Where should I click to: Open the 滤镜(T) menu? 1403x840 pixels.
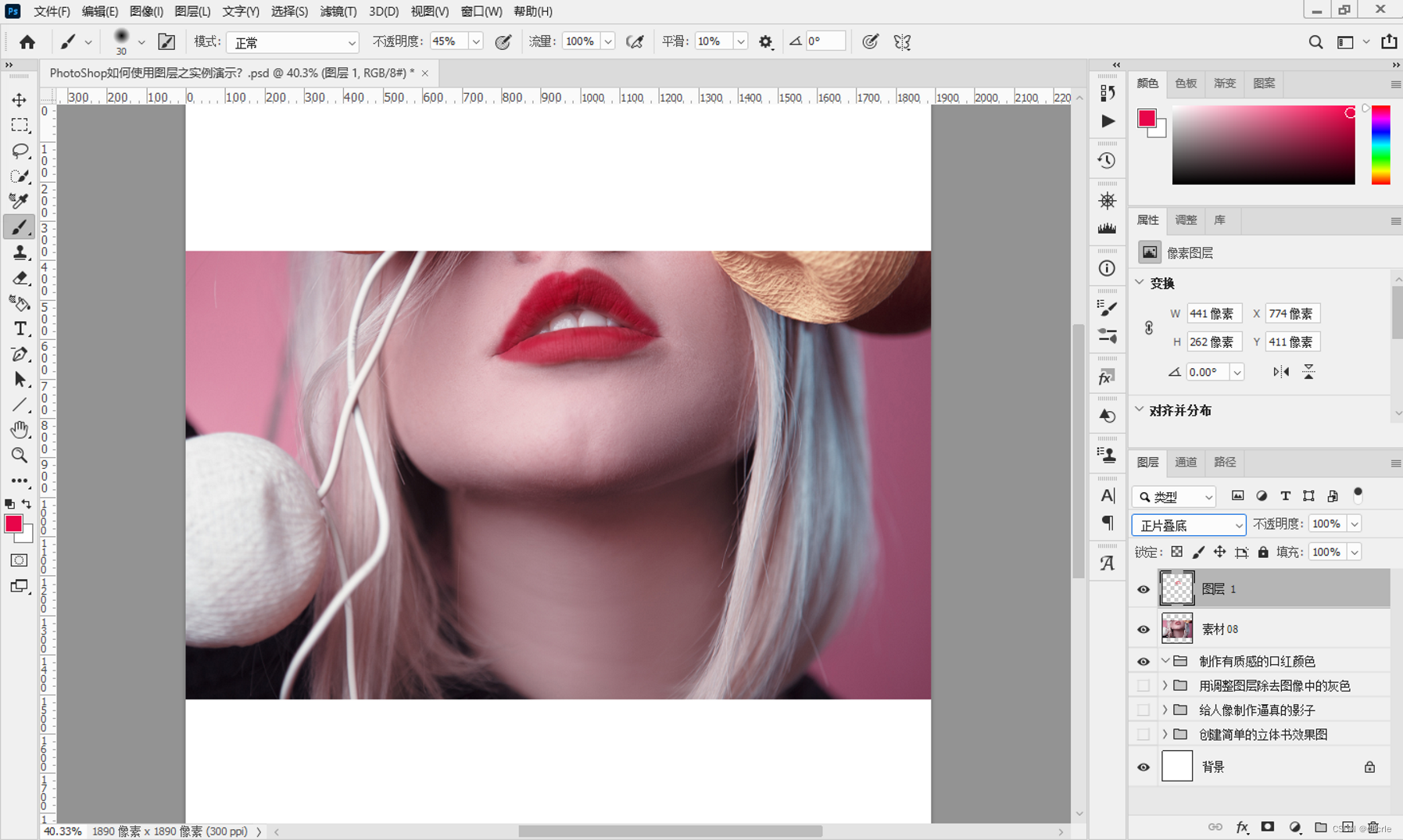(x=338, y=11)
